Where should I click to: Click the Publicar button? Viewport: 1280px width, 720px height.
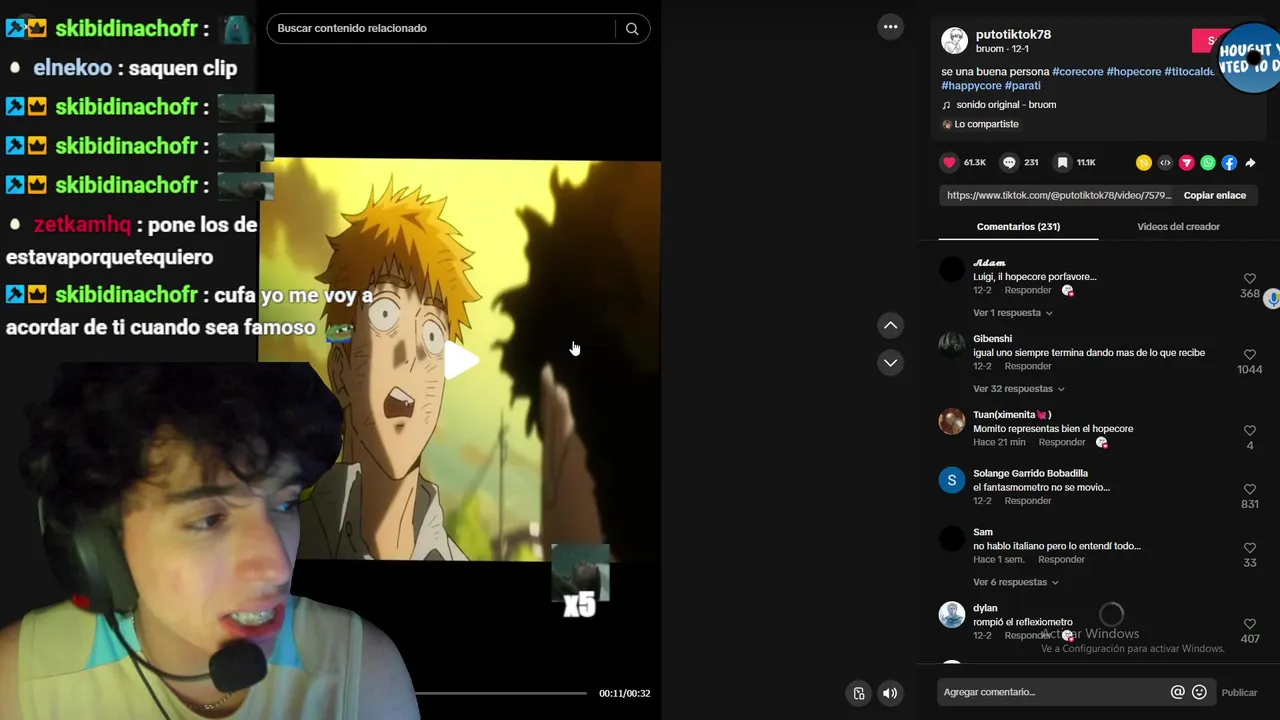click(x=1239, y=692)
